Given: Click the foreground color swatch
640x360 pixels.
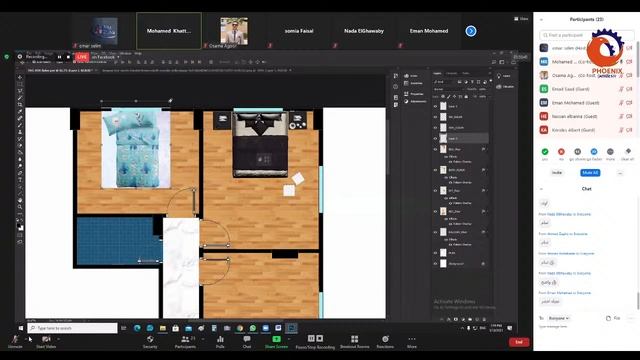Looking at the screenshot, I should pos(19,226).
